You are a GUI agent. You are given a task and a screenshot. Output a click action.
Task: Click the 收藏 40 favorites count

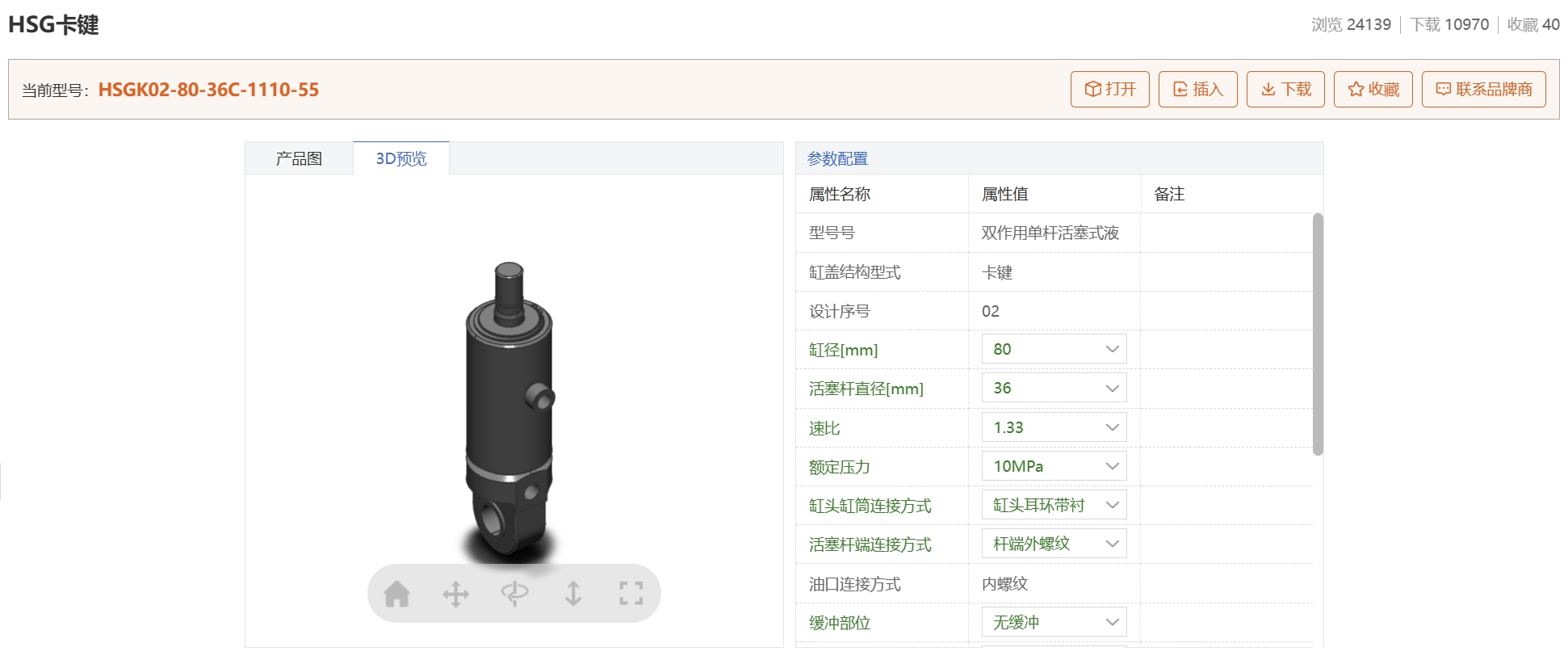point(1533,24)
